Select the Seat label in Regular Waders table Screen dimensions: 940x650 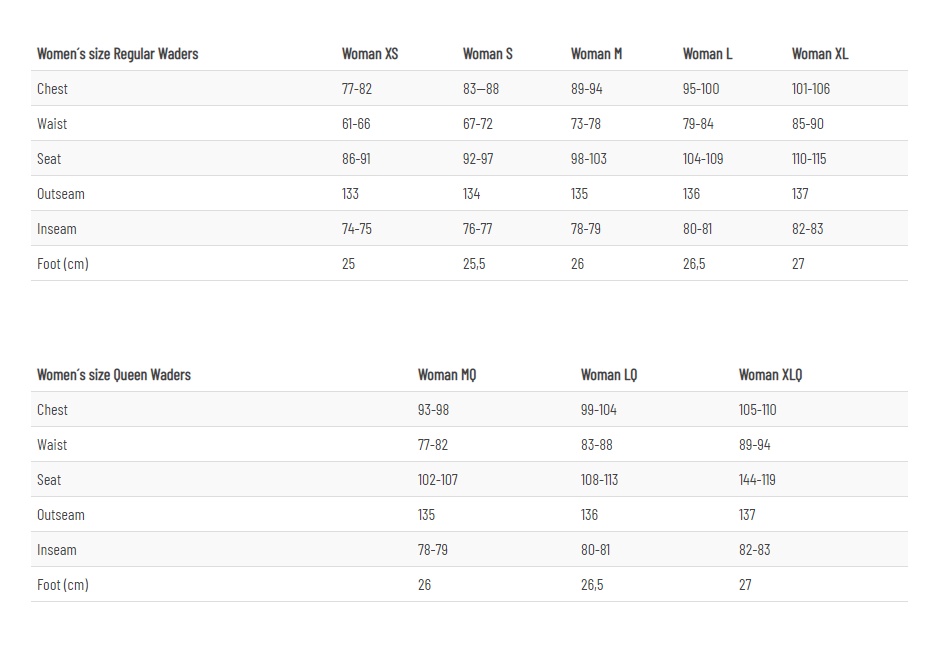(49, 159)
